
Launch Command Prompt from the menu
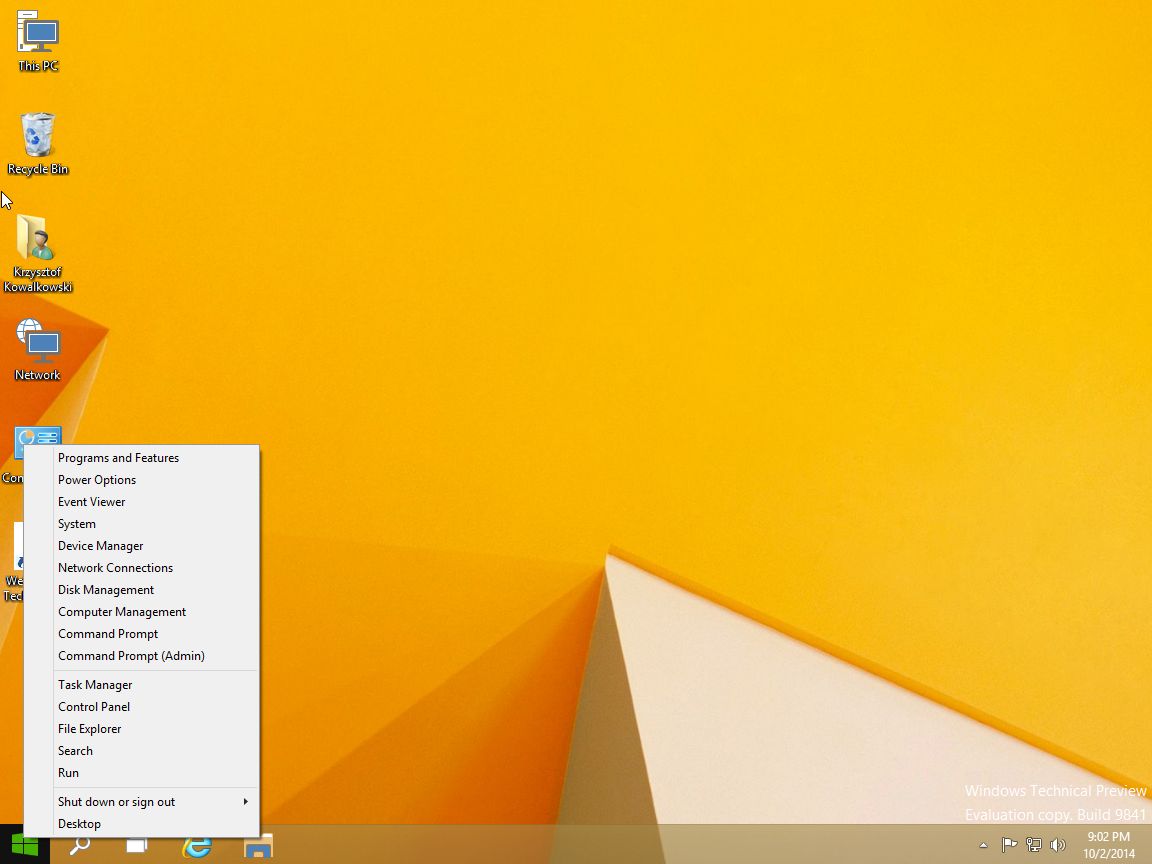pos(142,634)
